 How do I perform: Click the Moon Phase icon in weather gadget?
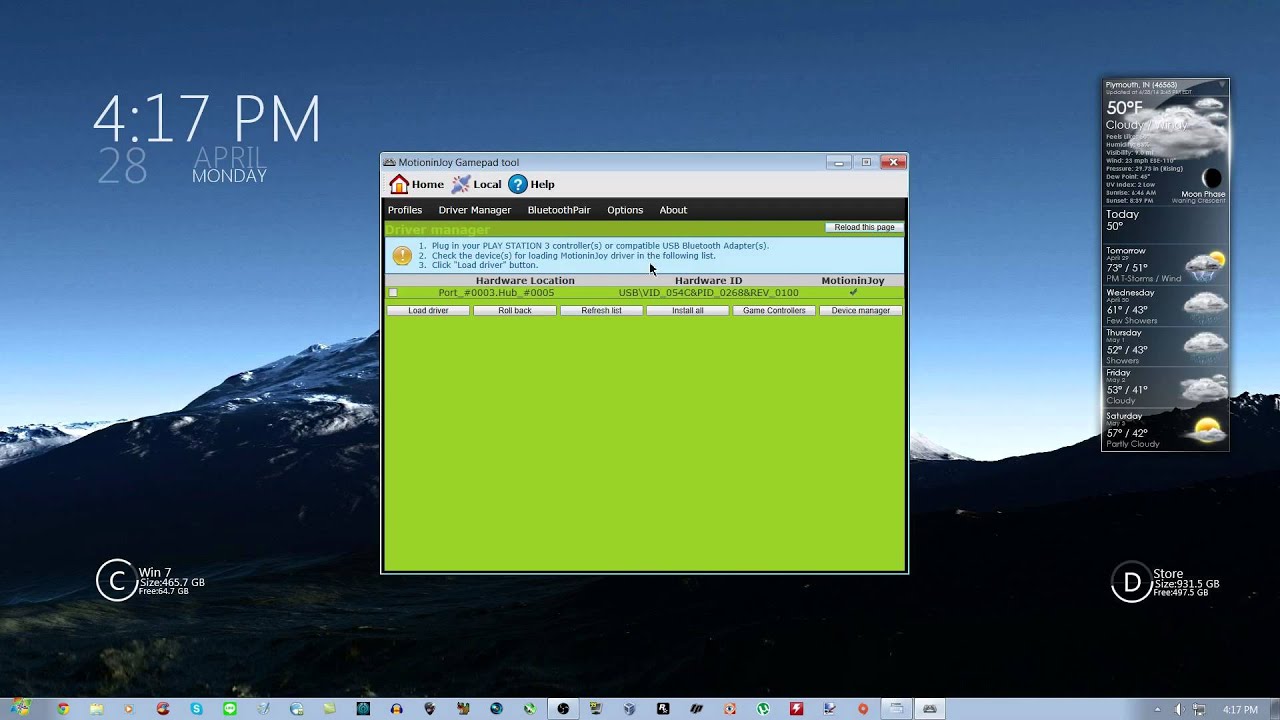[x=1211, y=178]
